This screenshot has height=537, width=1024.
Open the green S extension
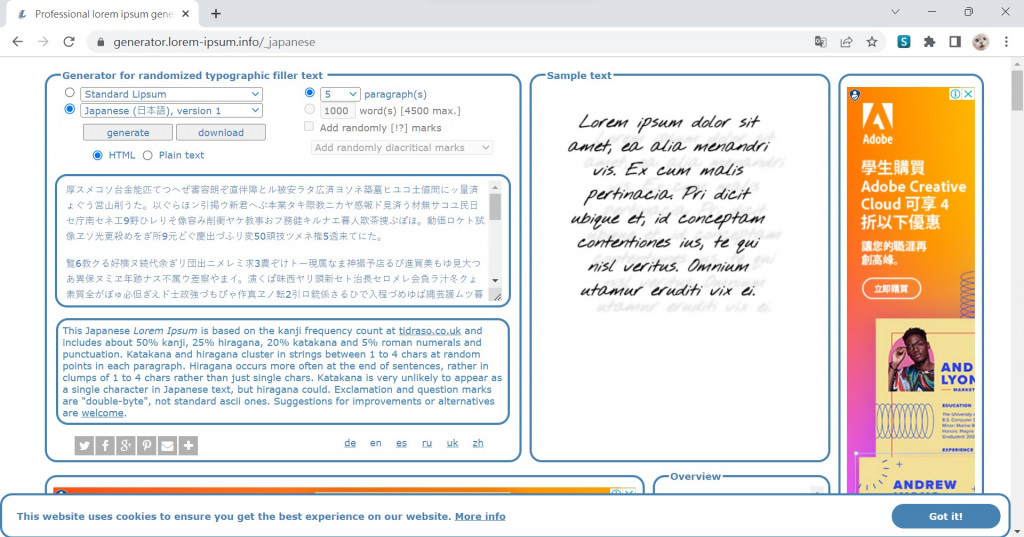pos(904,42)
